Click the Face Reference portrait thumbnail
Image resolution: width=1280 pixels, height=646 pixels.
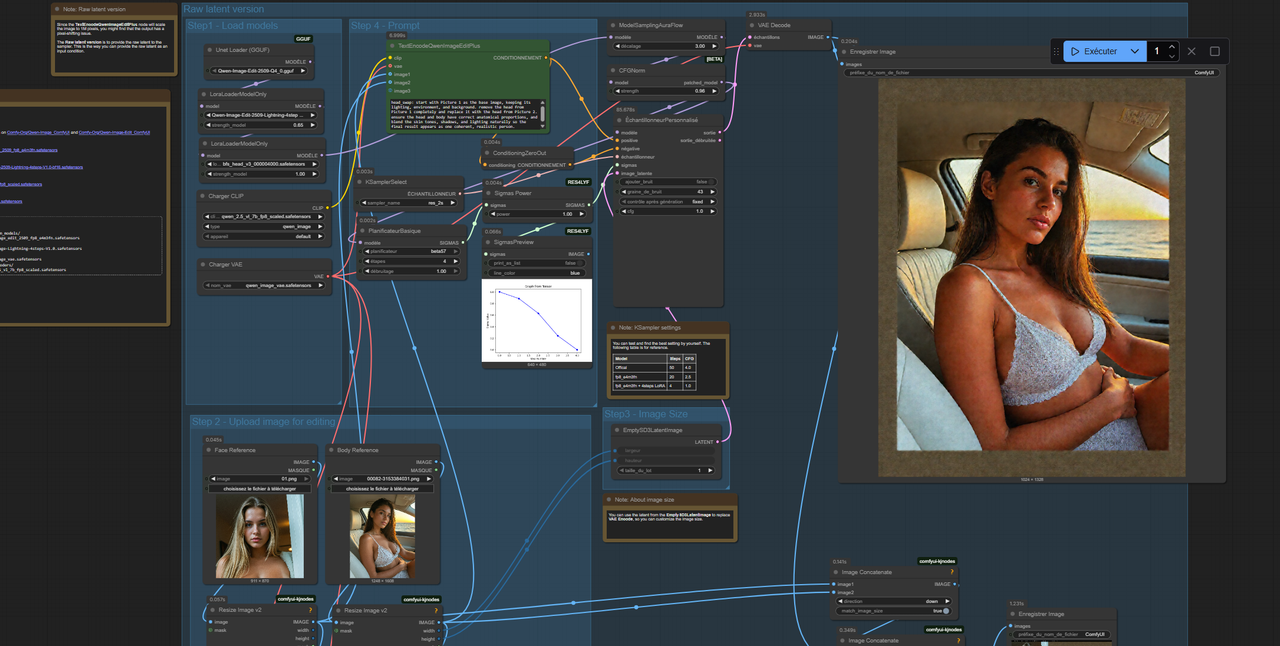259,536
